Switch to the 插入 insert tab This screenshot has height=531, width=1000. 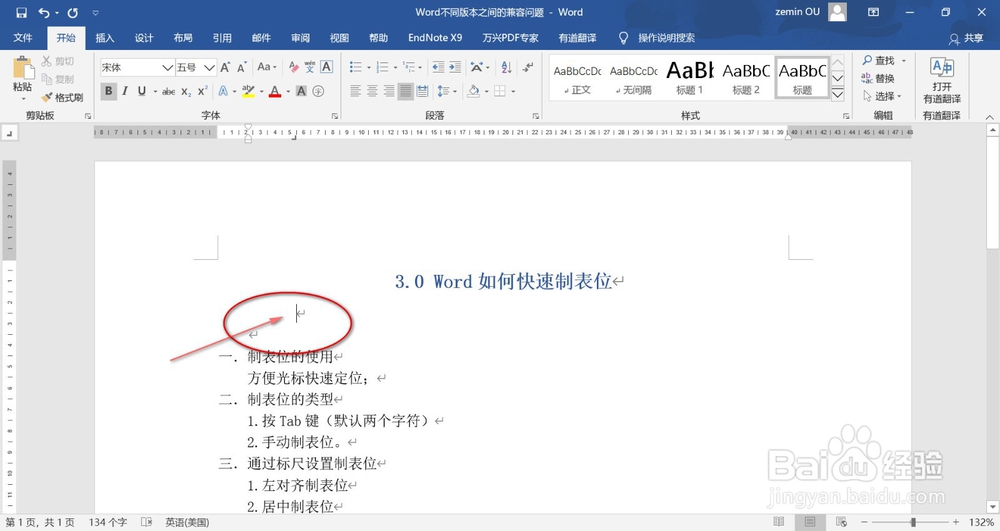click(105, 38)
